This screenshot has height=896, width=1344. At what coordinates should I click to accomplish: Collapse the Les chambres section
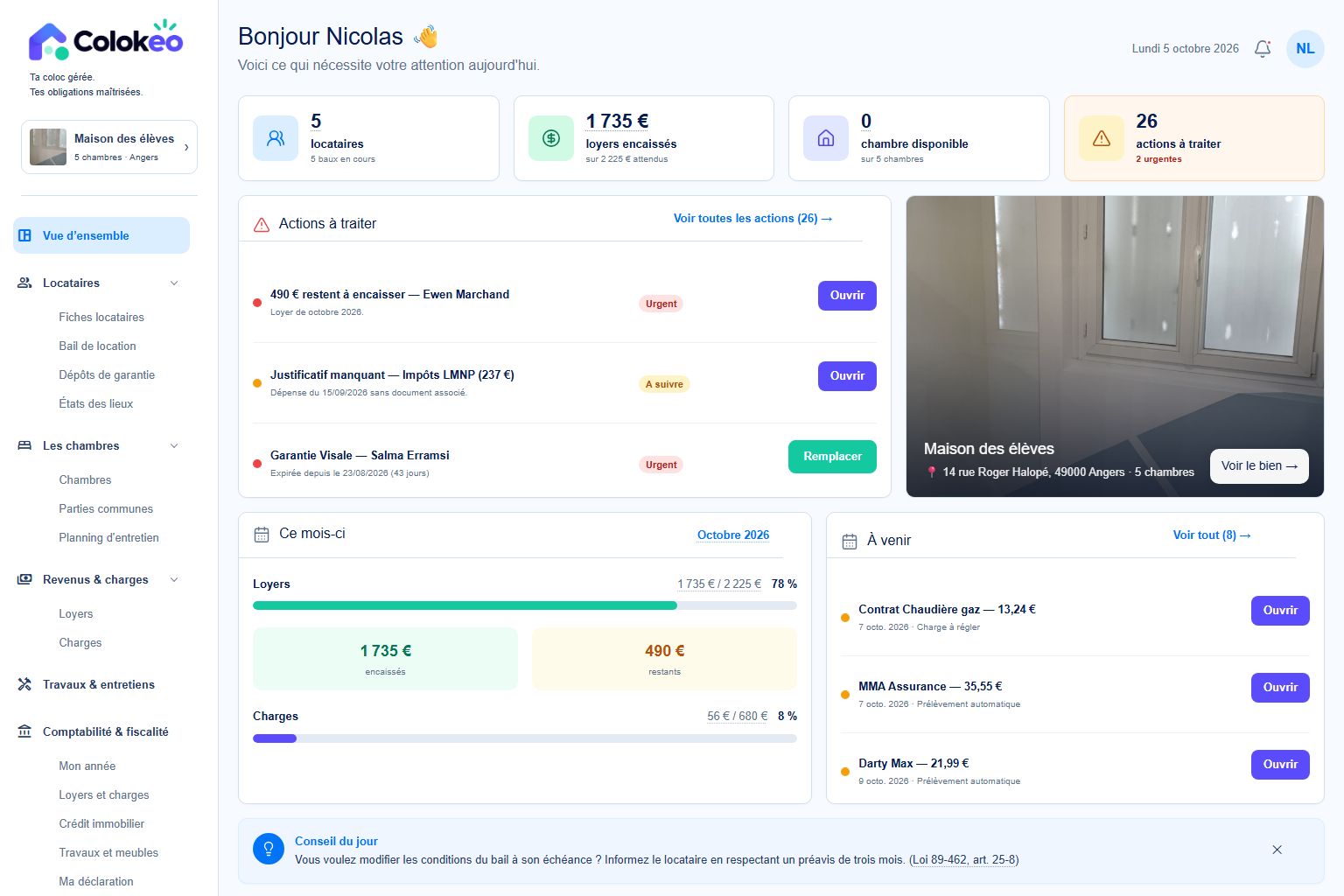point(174,445)
